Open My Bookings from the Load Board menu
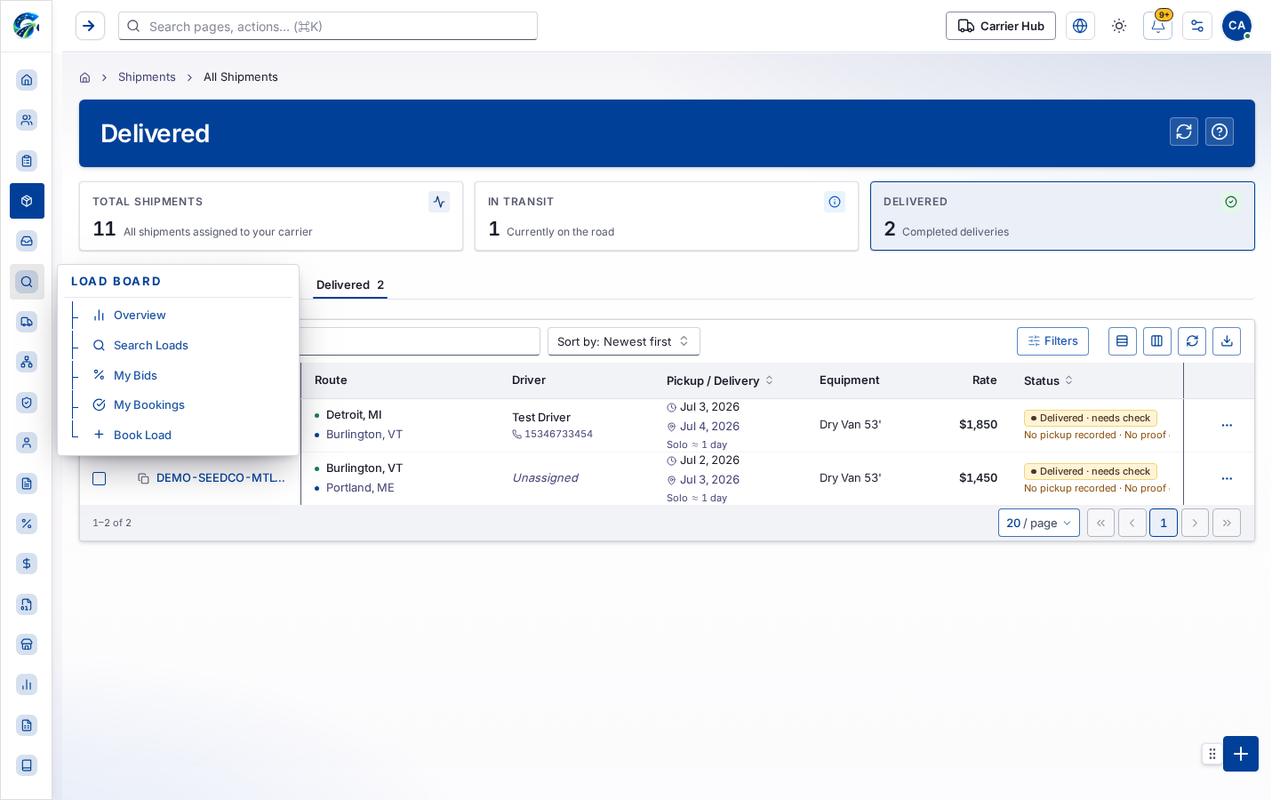Screen dimensions: 1280x800 point(149,405)
